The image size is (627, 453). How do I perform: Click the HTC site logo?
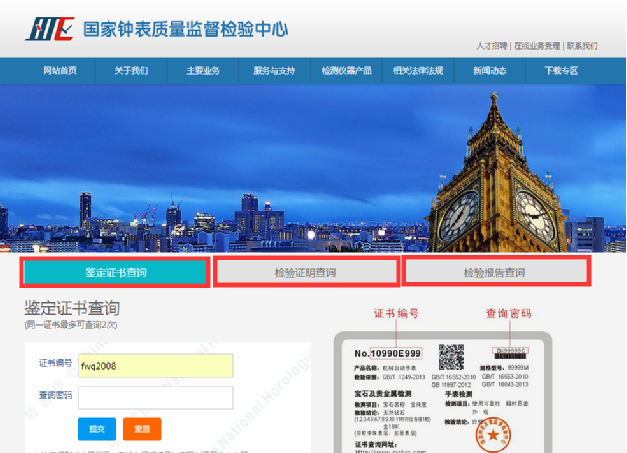click(x=50, y=28)
